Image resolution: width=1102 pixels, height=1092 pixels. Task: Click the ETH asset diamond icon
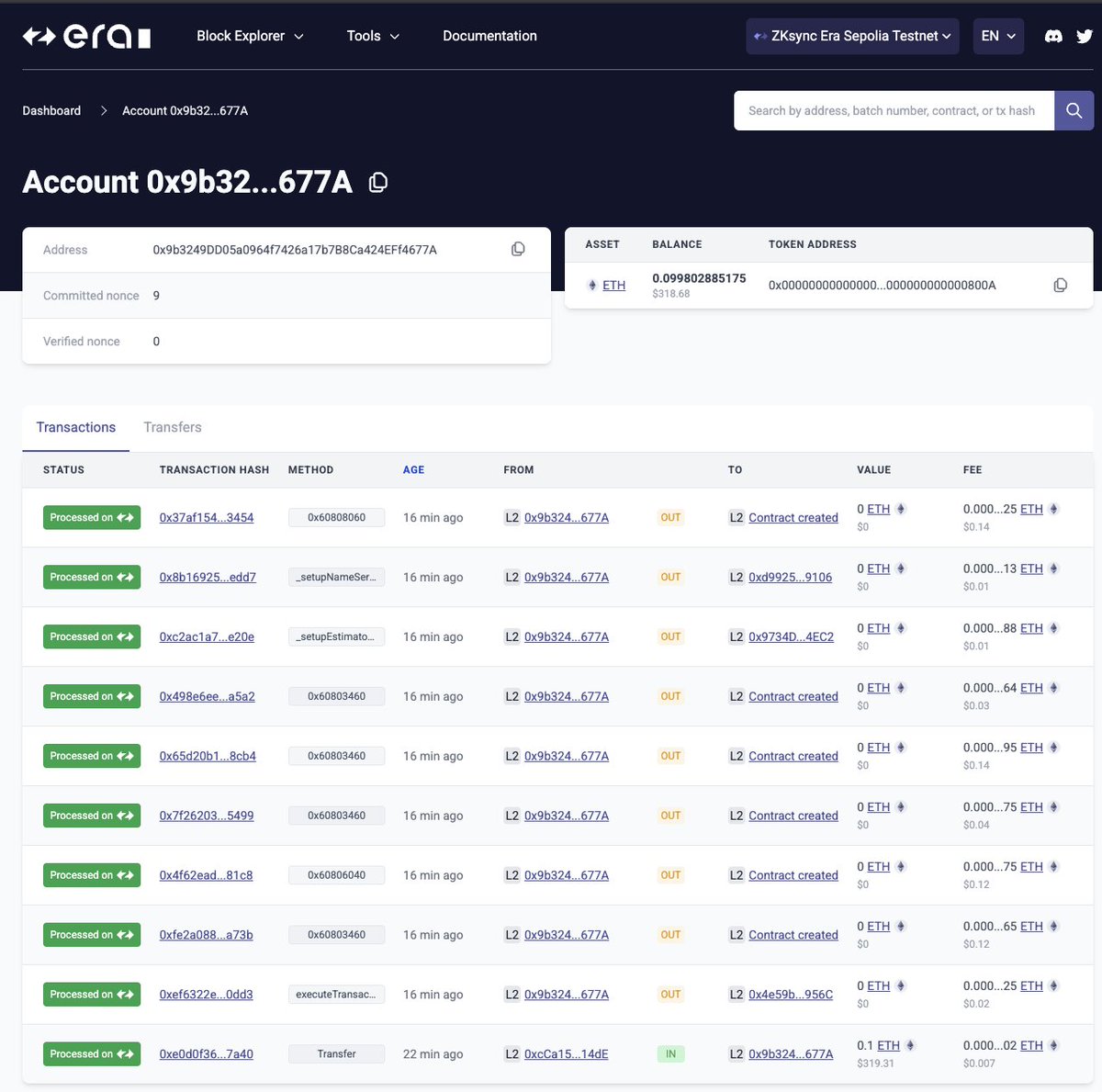(592, 286)
